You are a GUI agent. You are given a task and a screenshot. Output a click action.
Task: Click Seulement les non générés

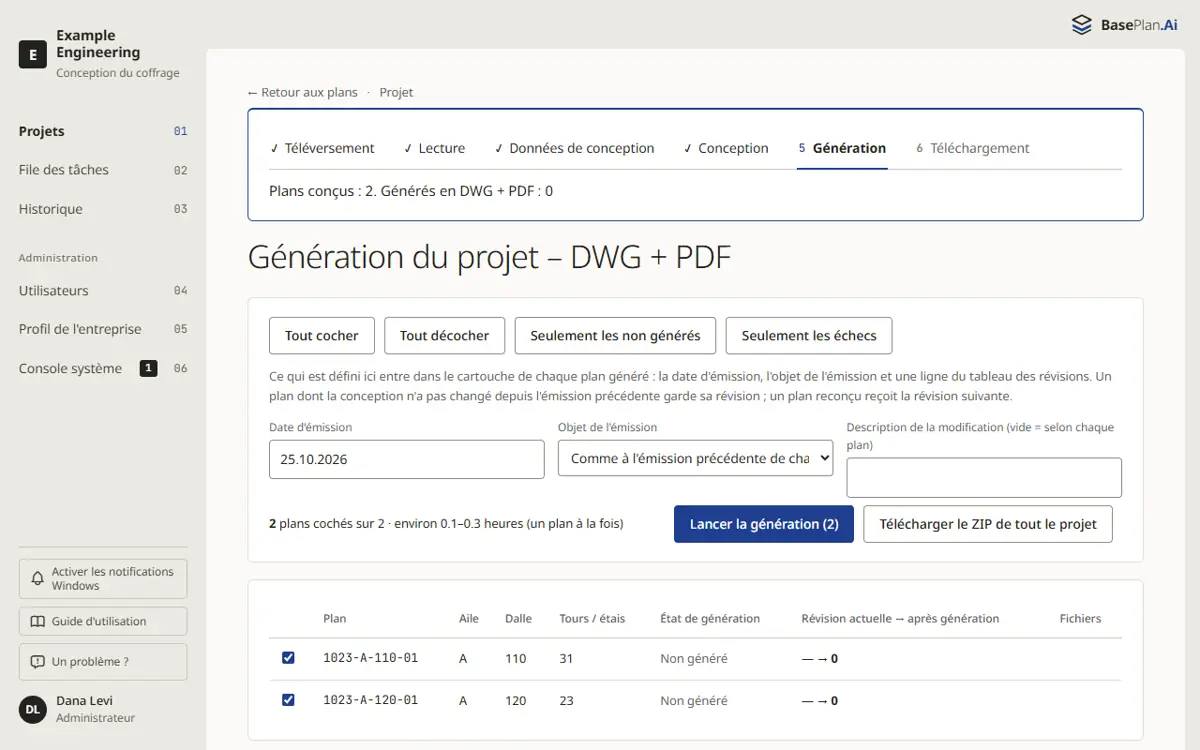(615, 336)
